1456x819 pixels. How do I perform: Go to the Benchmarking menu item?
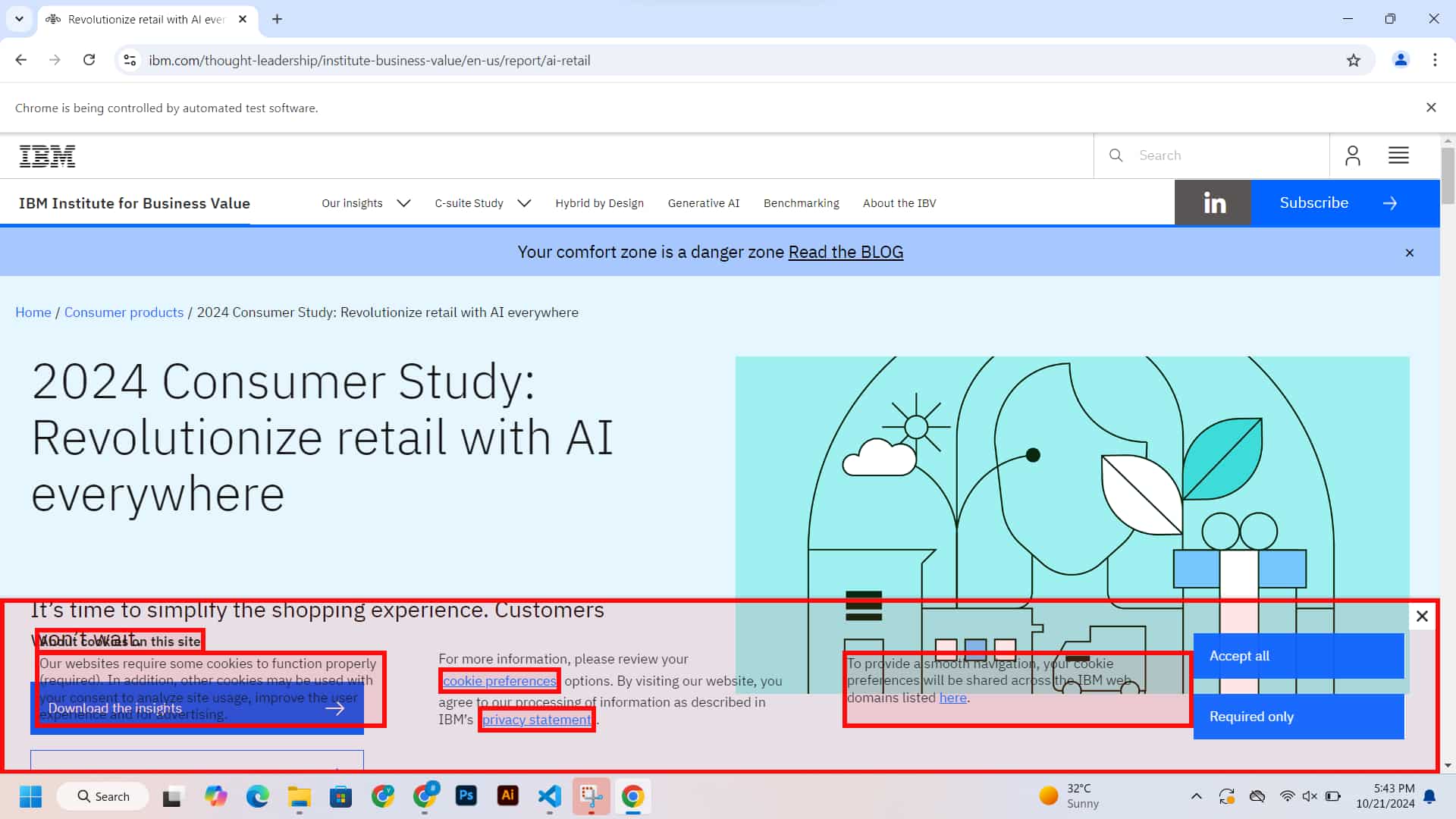tap(801, 203)
